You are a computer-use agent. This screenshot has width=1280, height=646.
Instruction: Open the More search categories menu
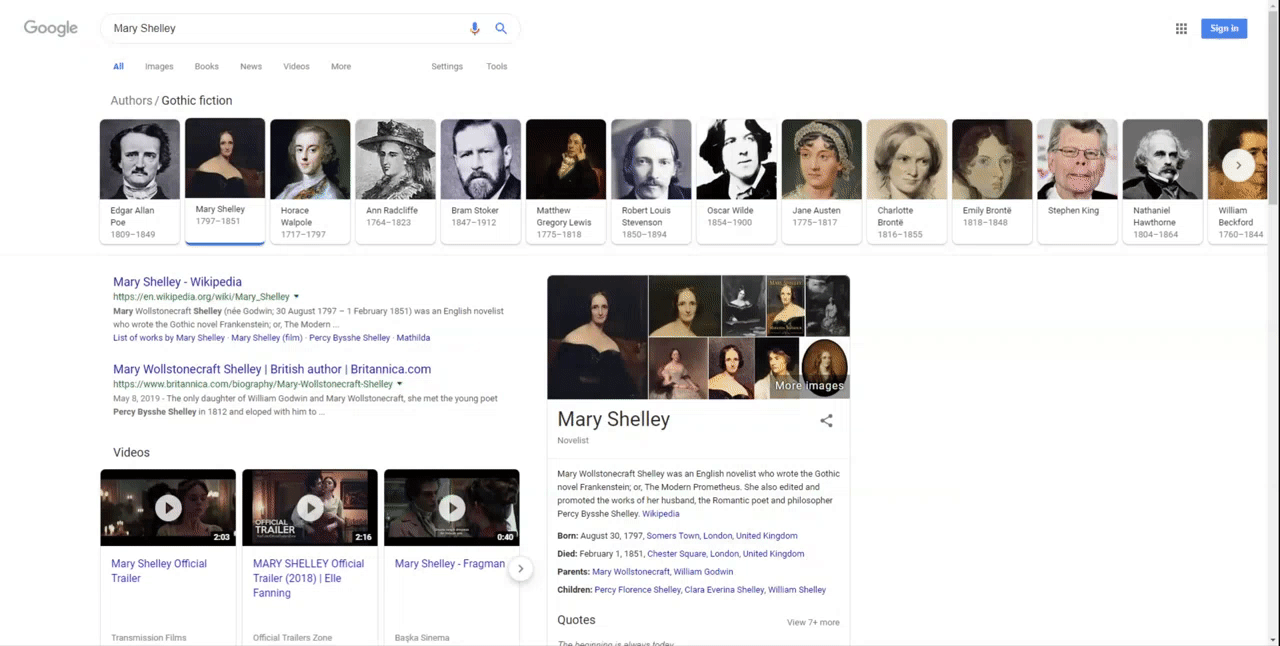(341, 67)
